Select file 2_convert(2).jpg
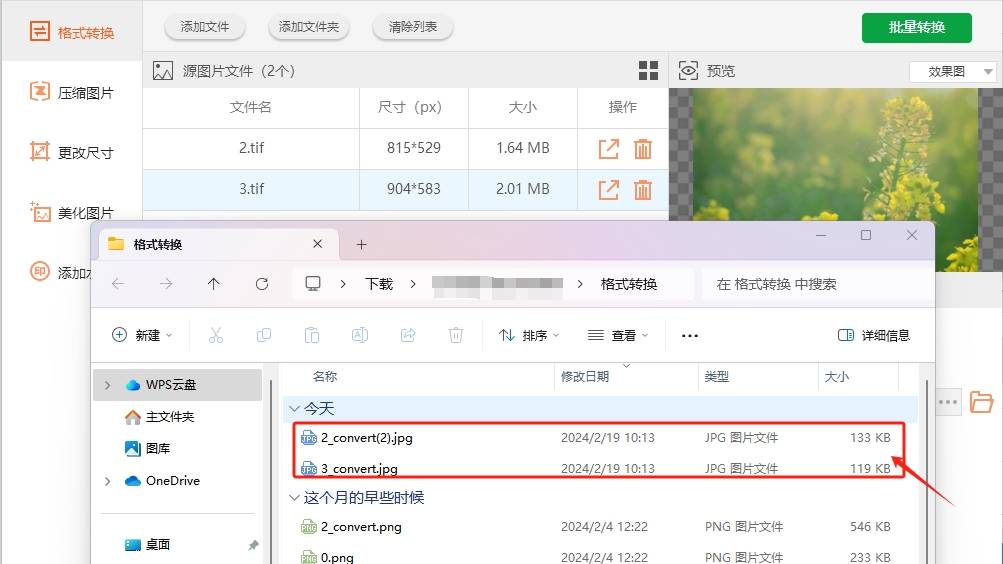Screen dimensions: 1003x564 click(367, 438)
